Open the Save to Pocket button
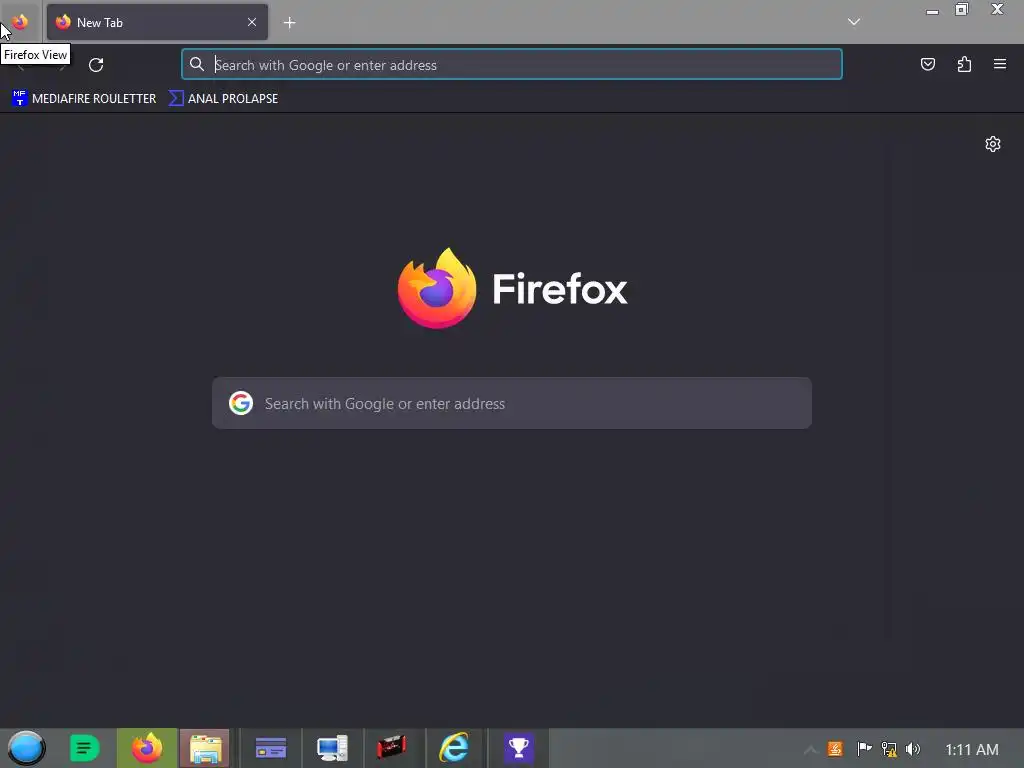This screenshot has height=768, width=1024. click(x=928, y=64)
